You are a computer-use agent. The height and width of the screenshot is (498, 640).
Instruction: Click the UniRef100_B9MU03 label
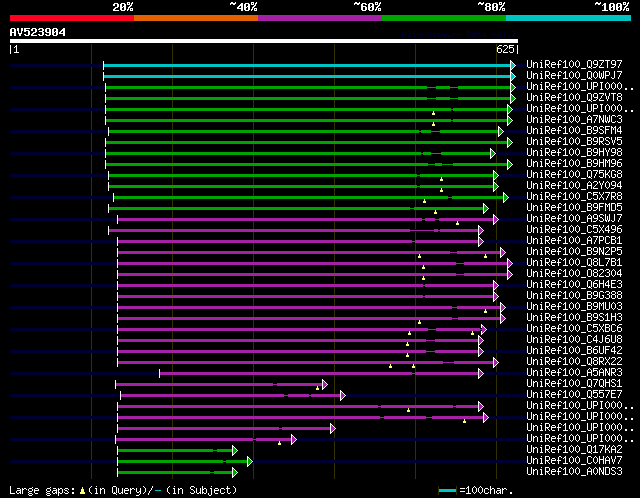click(574, 307)
